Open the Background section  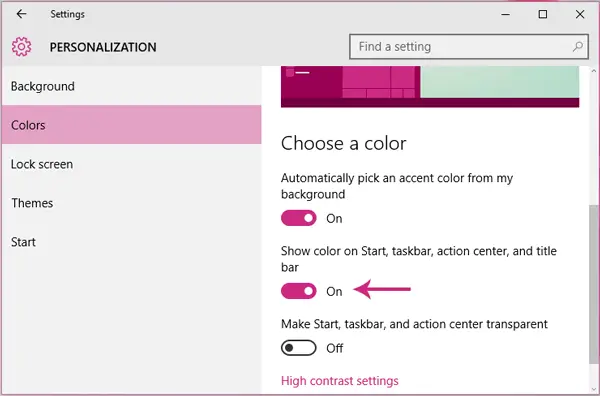click(131, 86)
